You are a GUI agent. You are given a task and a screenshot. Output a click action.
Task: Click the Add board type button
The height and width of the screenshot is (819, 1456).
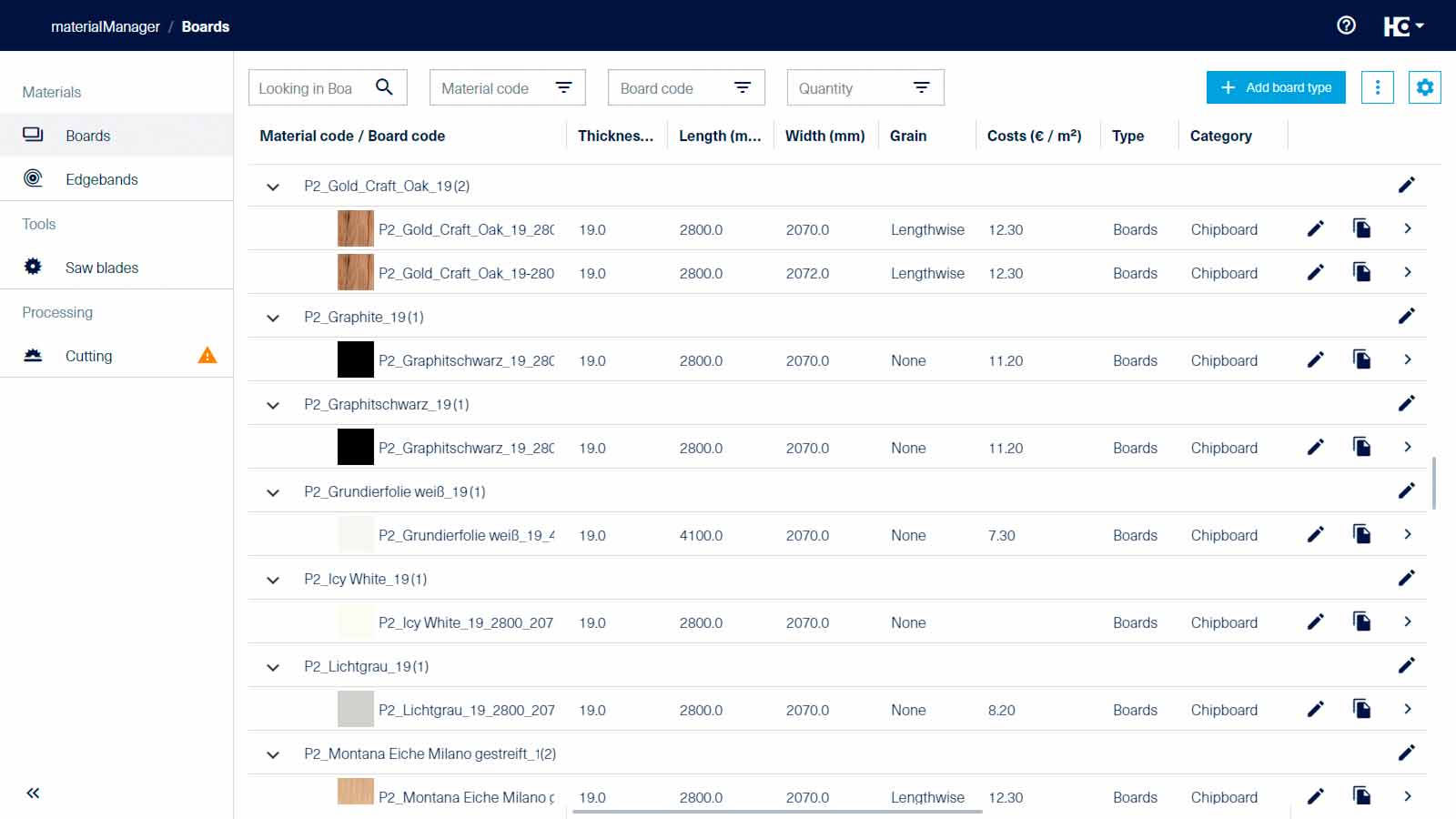point(1275,87)
